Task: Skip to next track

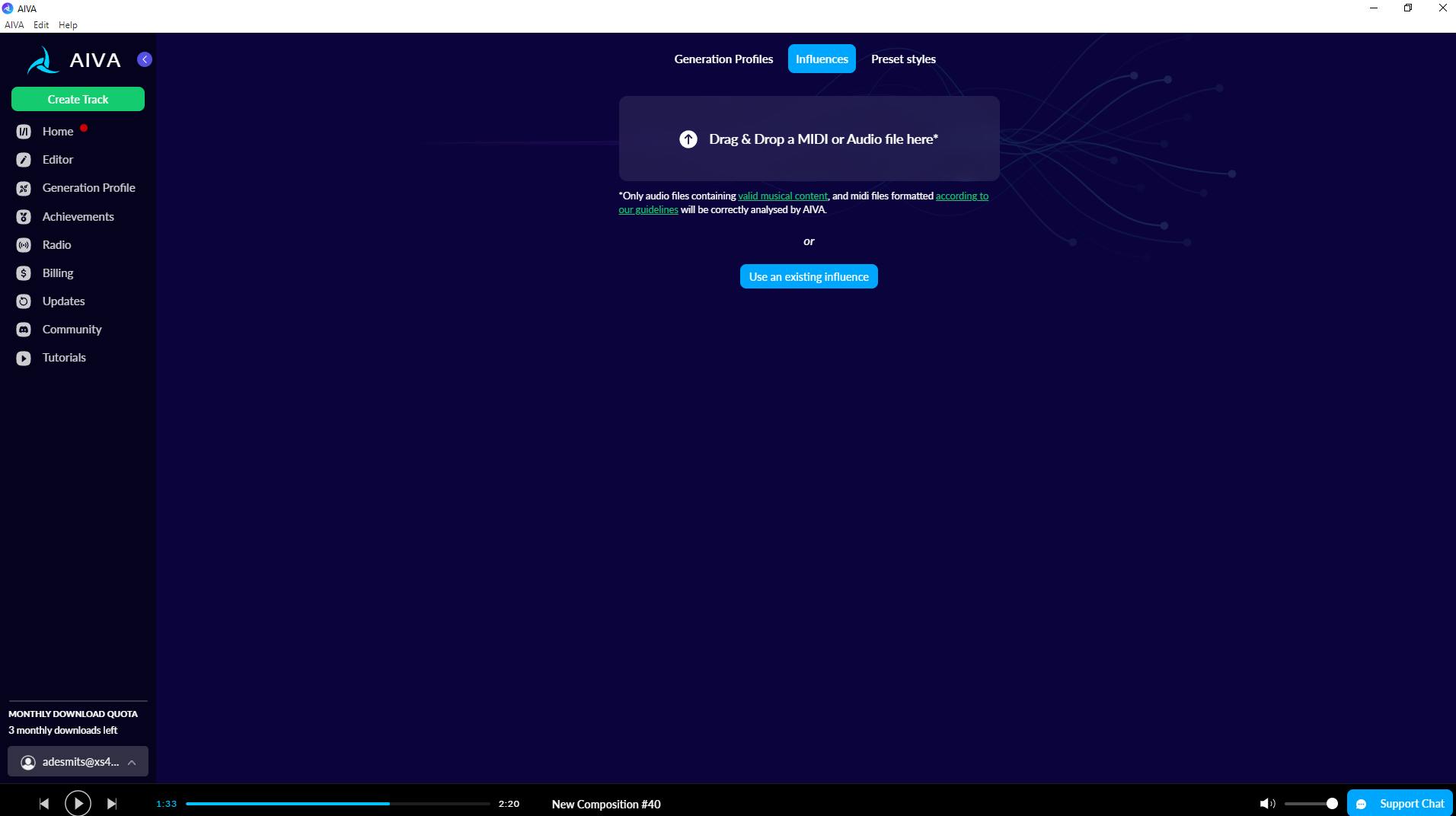Action: coord(112,804)
